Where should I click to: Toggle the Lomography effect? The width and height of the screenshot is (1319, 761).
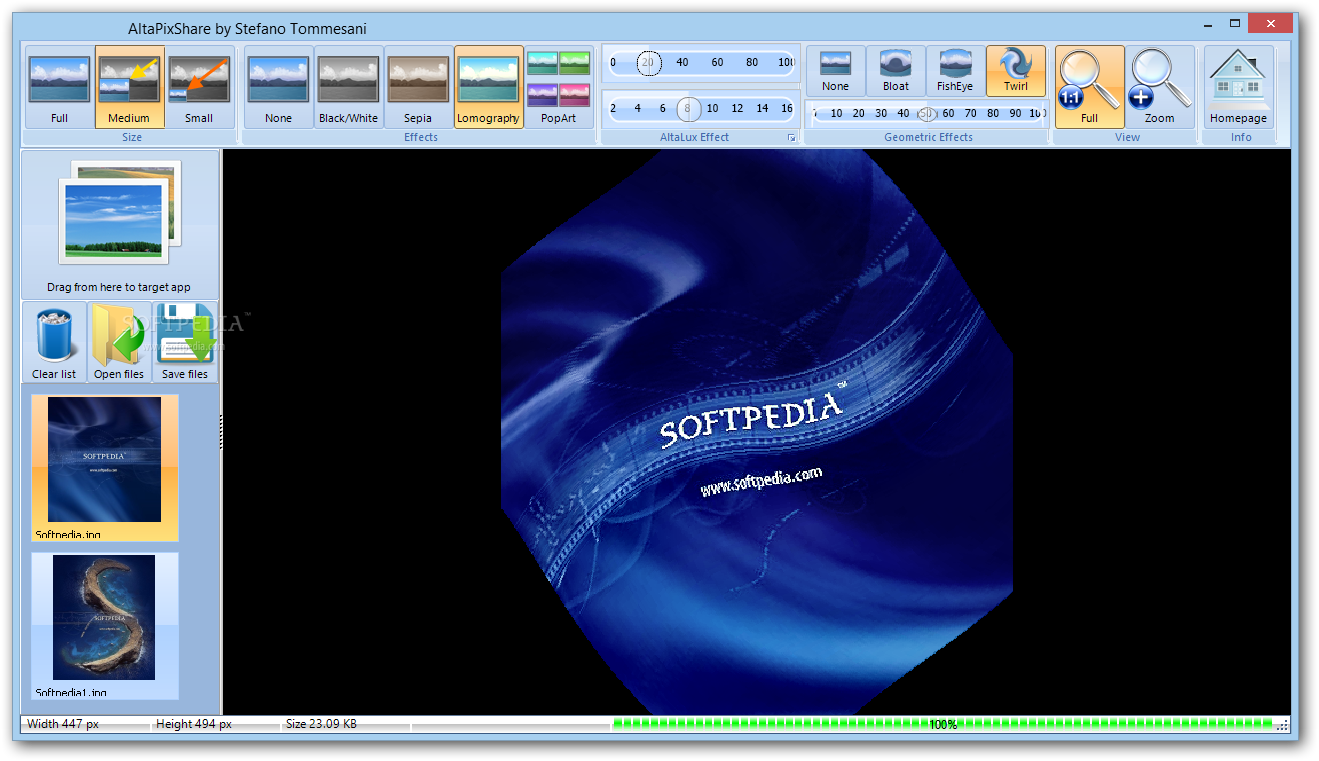tap(488, 87)
